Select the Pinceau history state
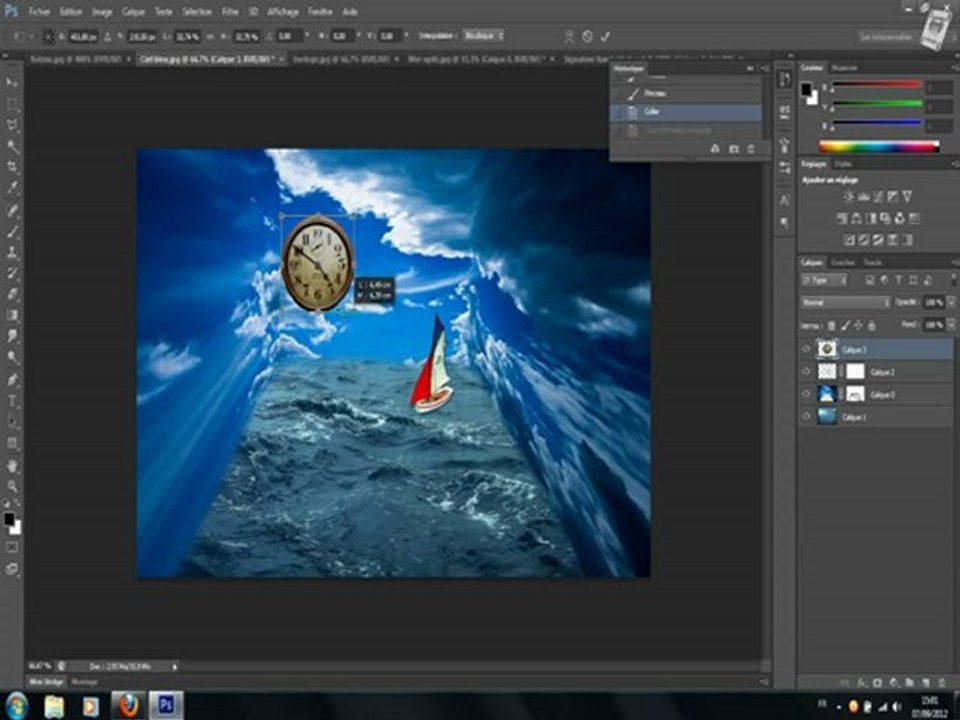This screenshot has height=720, width=960. (x=686, y=93)
